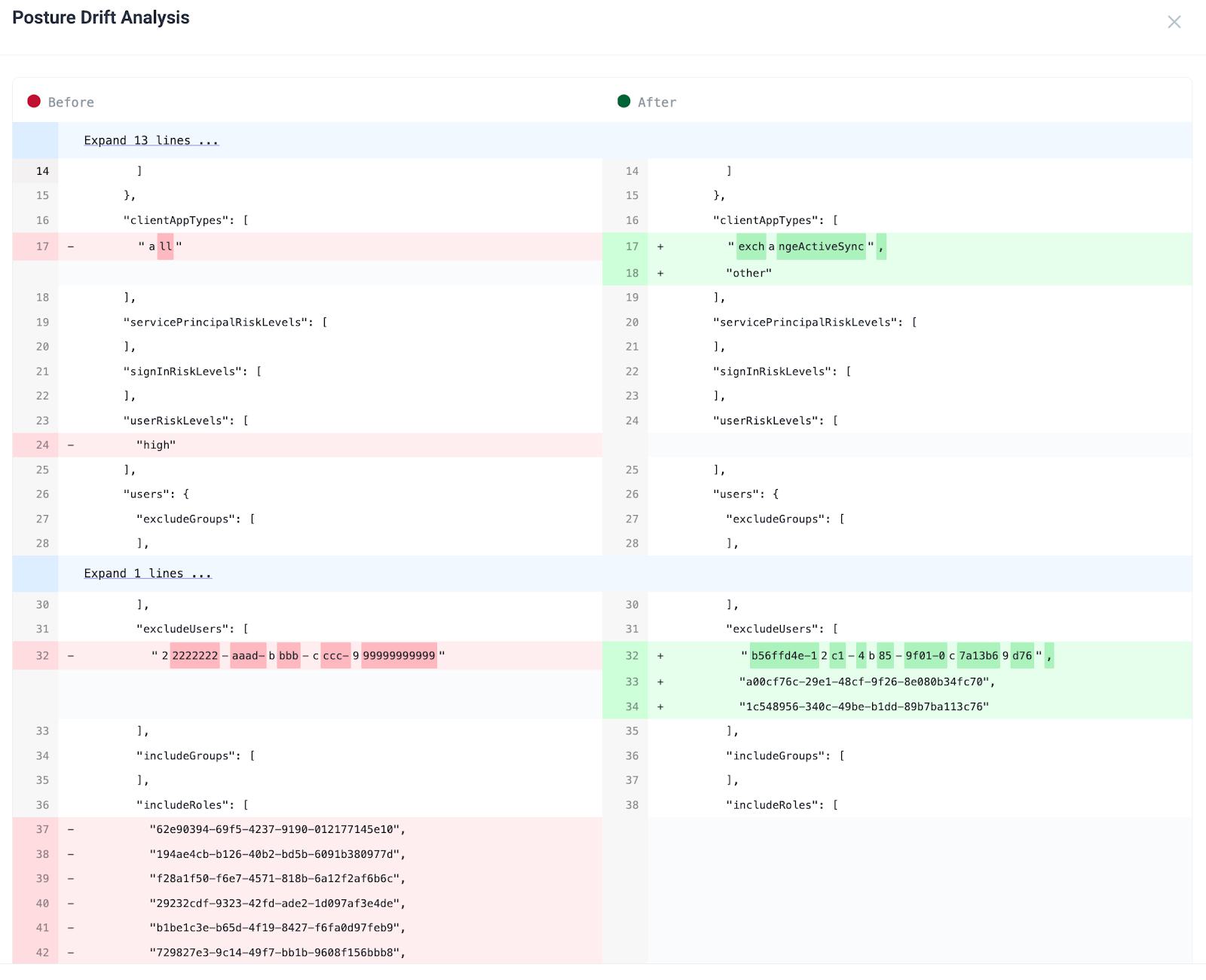Click the green After indicator dot
Image resolution: width=1206 pixels, height=980 pixels.
[x=623, y=101]
